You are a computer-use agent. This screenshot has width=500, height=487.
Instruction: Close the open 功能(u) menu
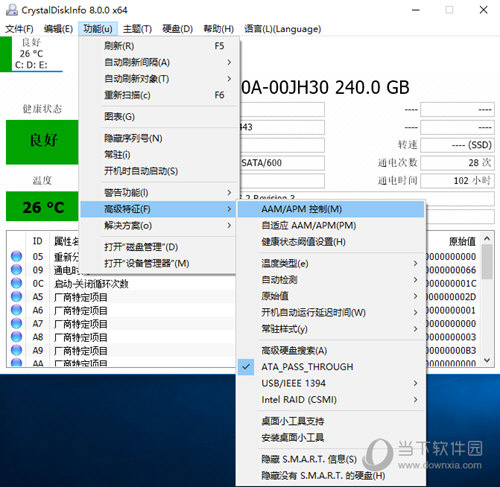[x=98, y=29]
